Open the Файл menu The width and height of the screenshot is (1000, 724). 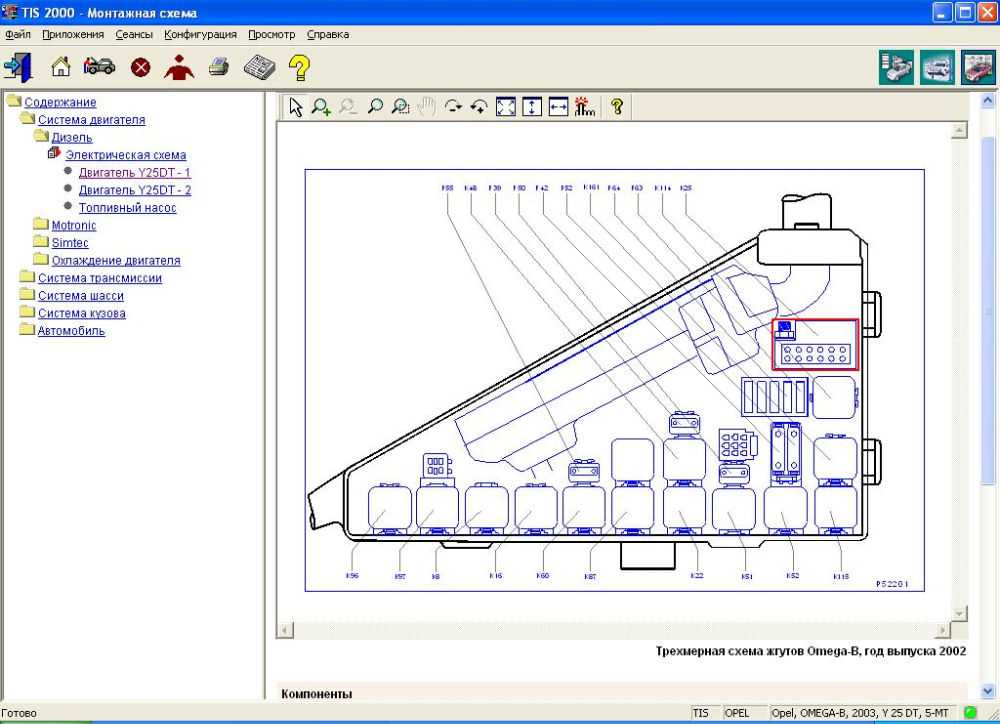click(x=18, y=34)
